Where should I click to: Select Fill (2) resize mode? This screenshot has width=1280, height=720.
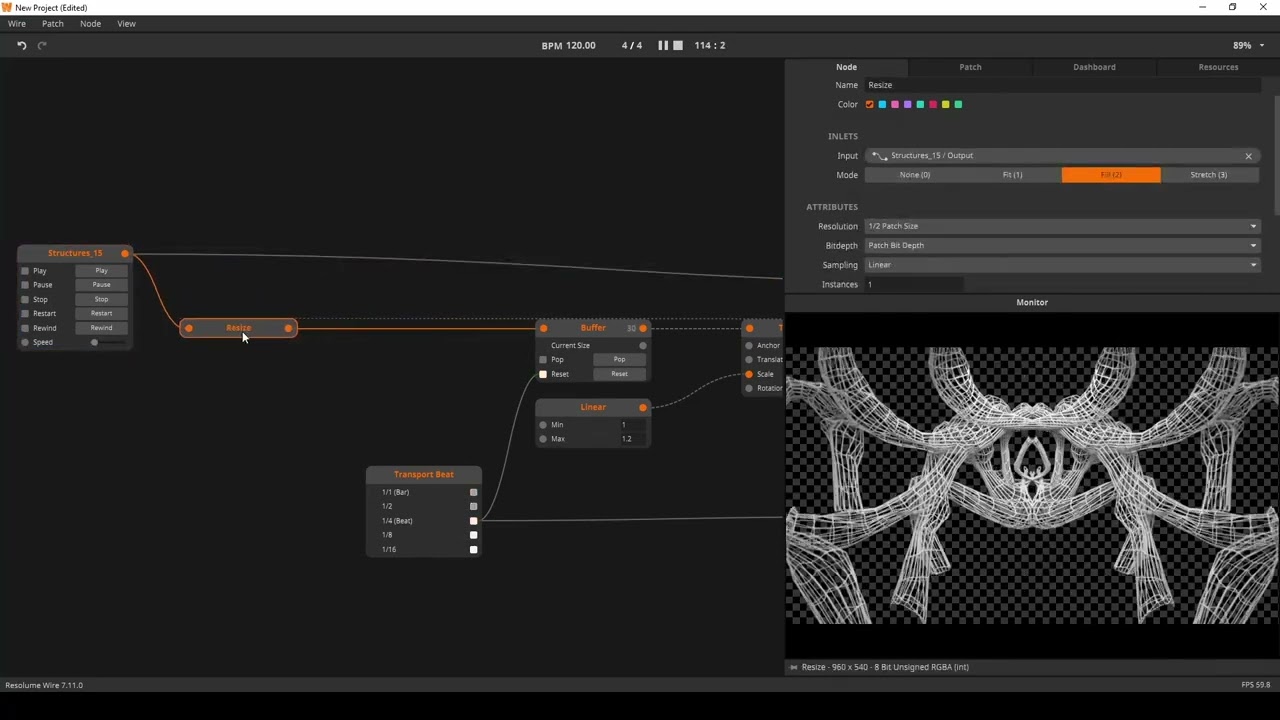[x=1111, y=175]
